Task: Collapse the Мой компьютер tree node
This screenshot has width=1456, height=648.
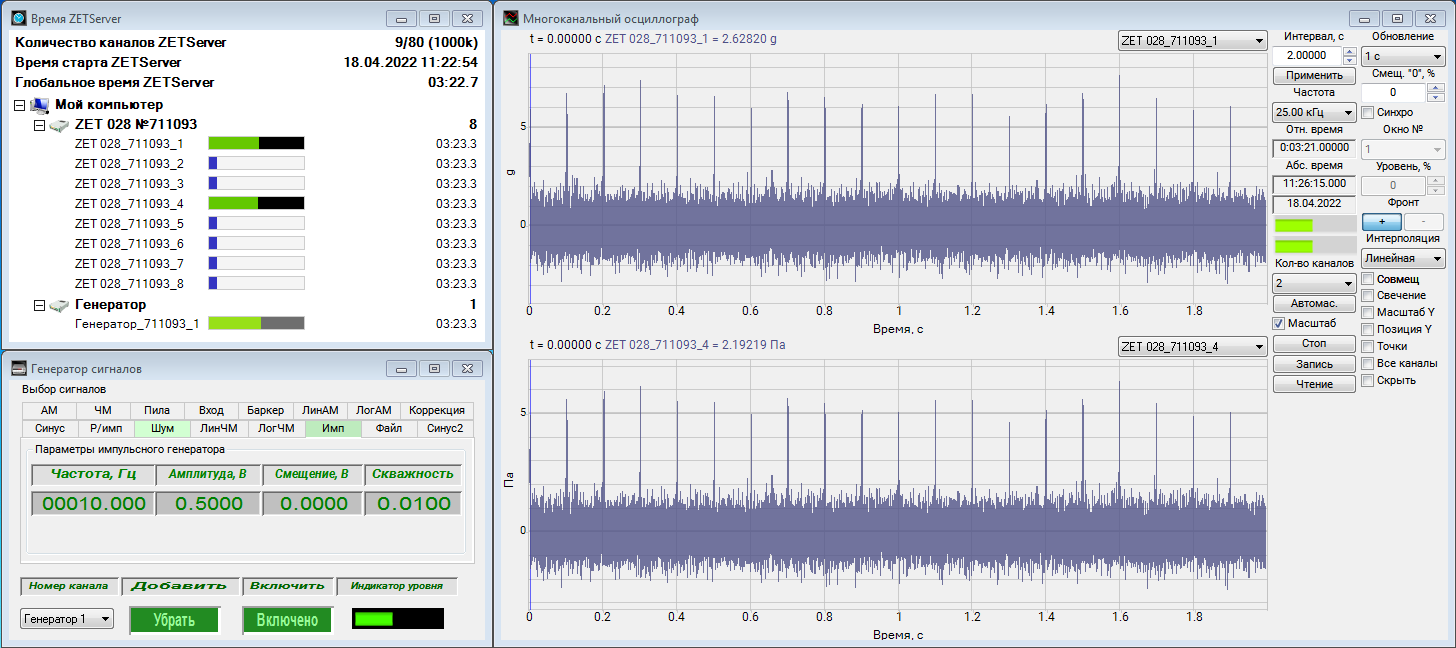Action: coord(20,105)
